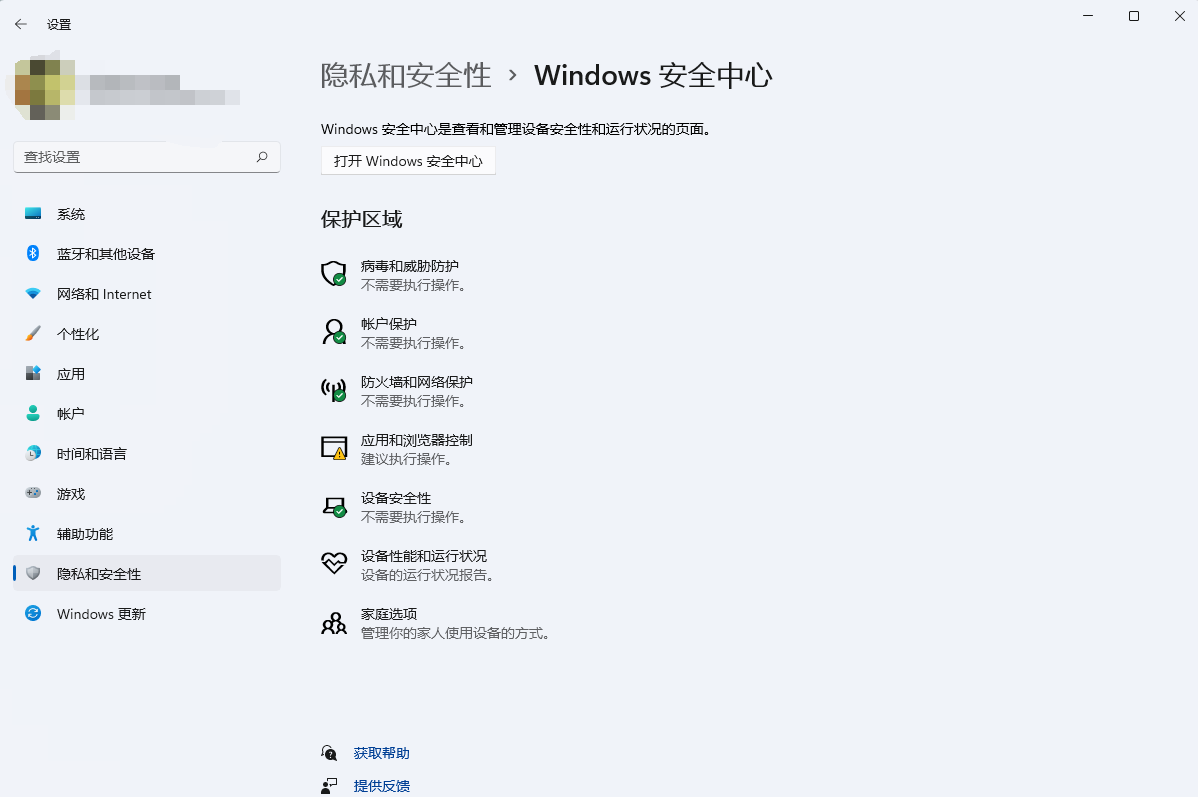Click the 系统 monitor icon
The height and width of the screenshot is (797, 1198).
pos(33,214)
